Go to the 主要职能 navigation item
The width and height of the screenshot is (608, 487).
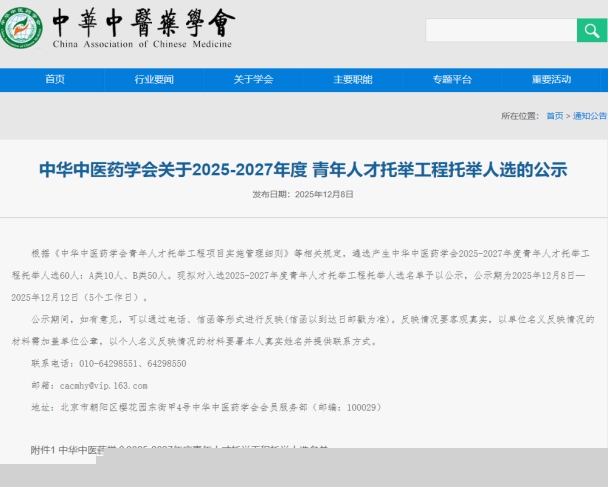352,80
